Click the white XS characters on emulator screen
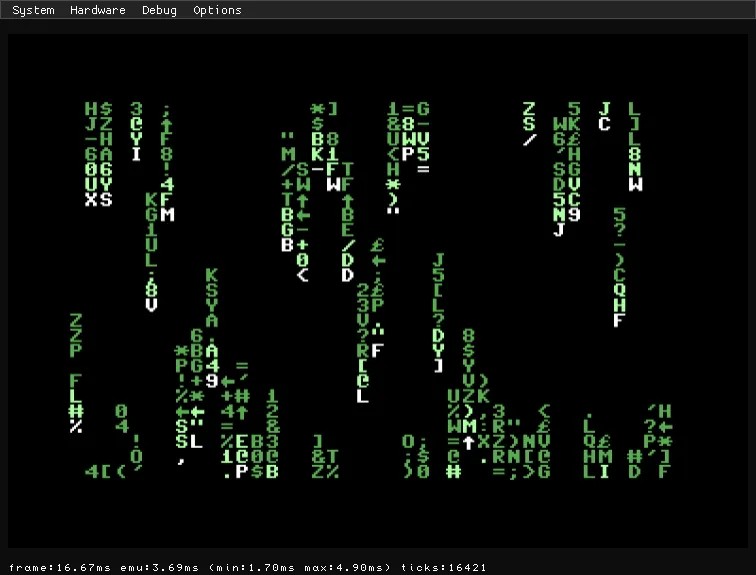Viewport: 756px width, 575px height. (x=98, y=199)
